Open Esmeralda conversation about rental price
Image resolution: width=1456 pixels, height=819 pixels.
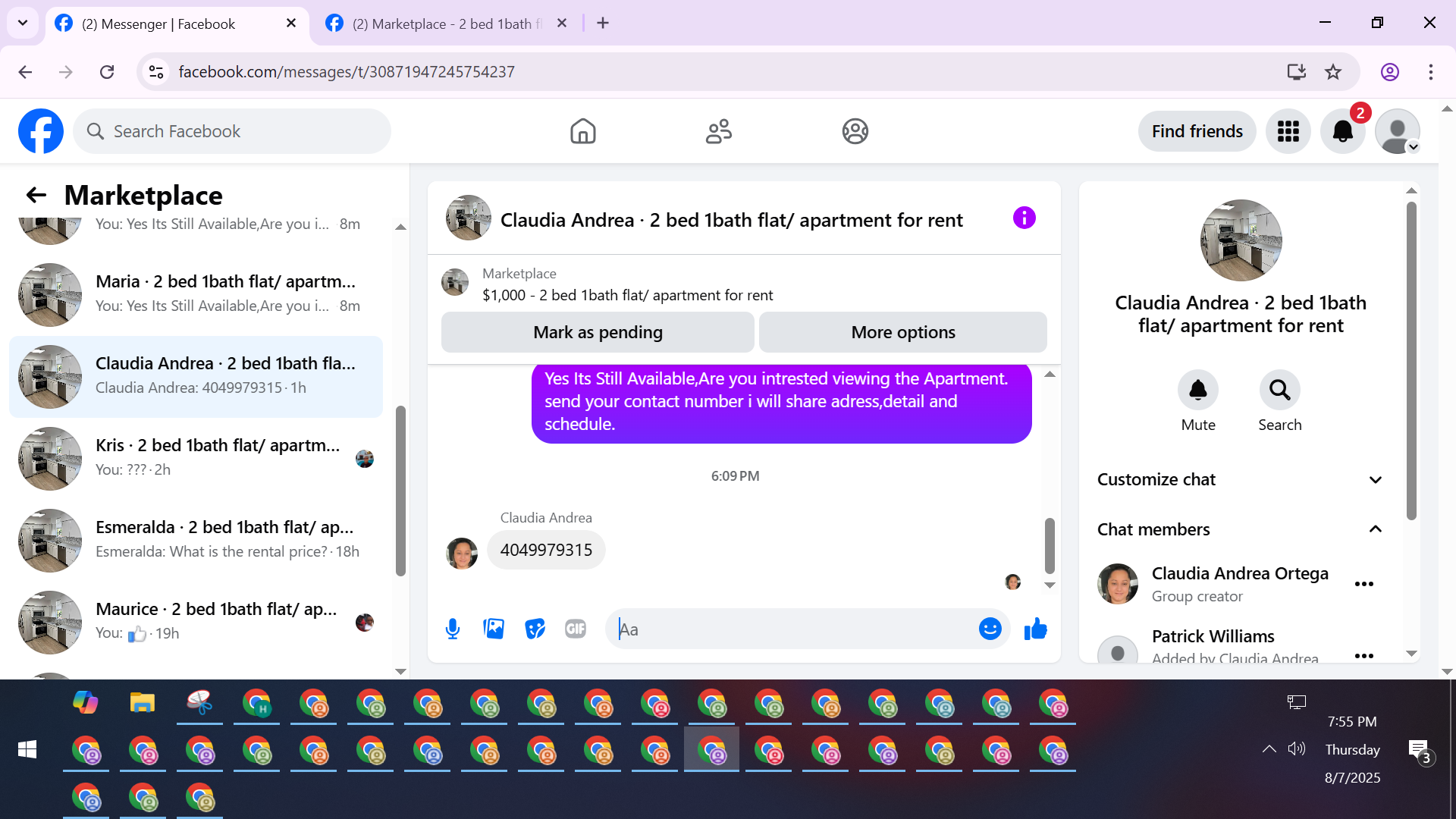click(196, 540)
